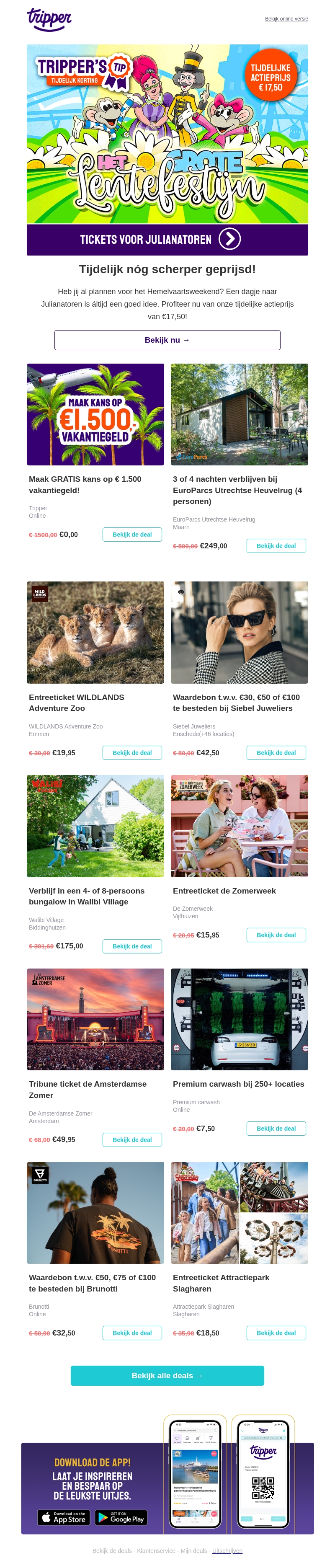This screenshot has width=335, height=1568.
Task: Click the WILDLANDS logo on the lion photo
Action: coord(39,593)
